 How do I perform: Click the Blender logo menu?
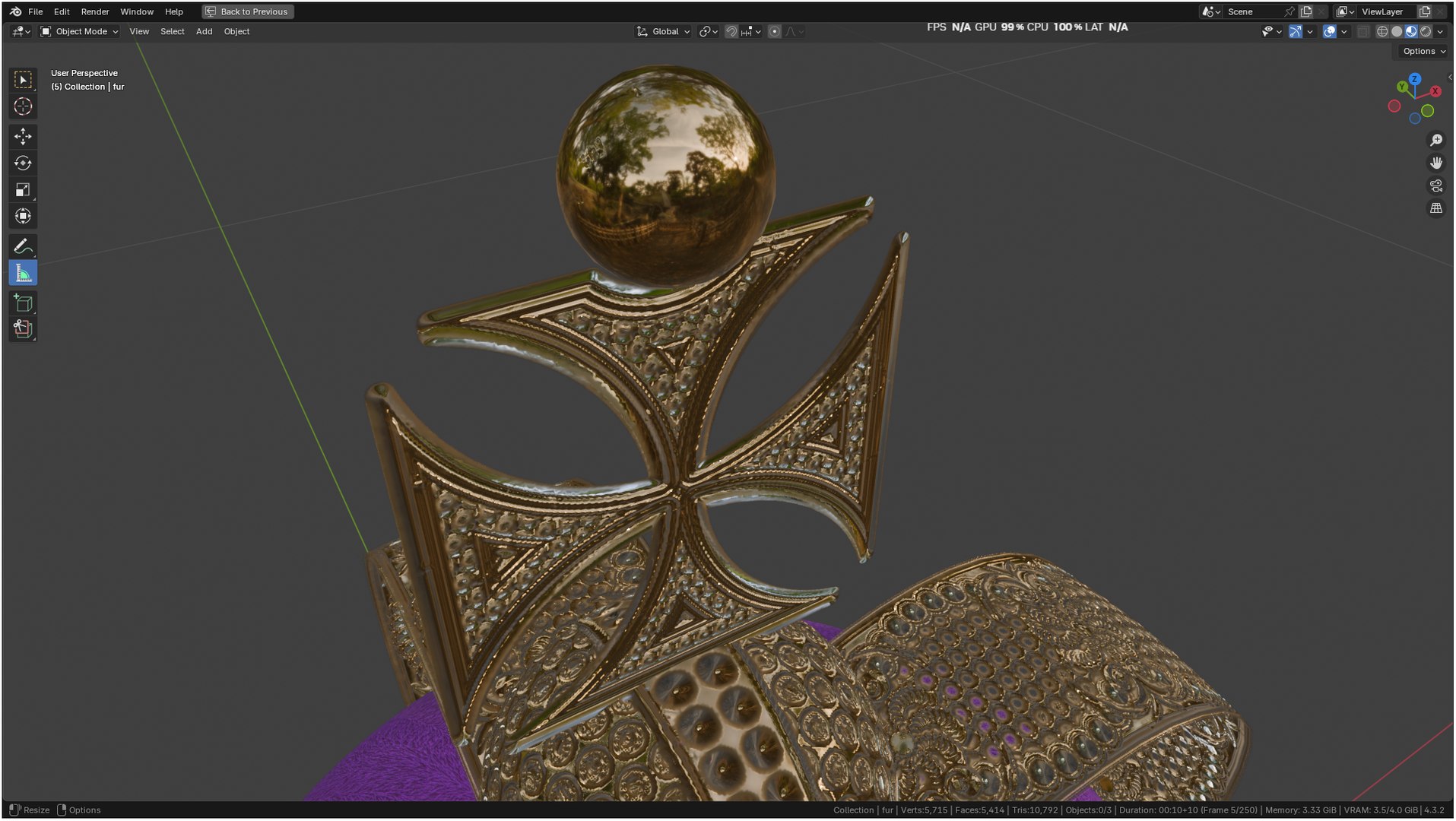[x=15, y=11]
